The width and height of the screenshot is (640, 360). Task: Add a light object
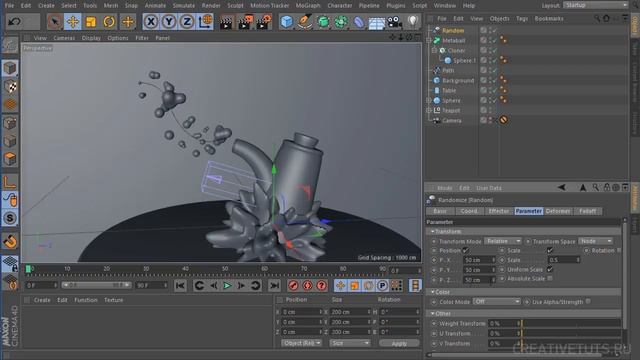[413, 21]
